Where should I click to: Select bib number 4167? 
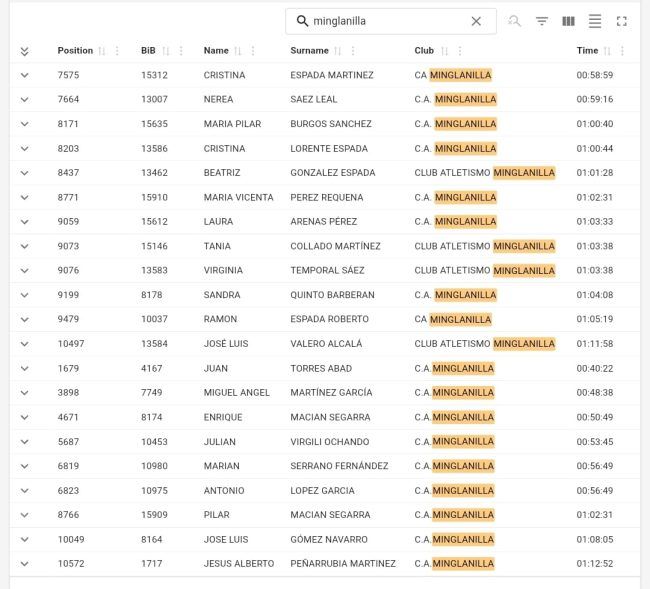coord(152,368)
